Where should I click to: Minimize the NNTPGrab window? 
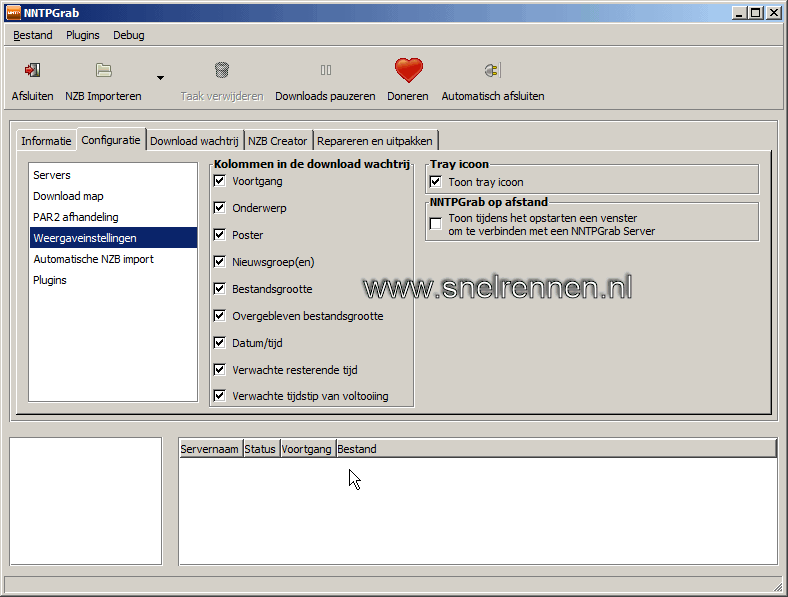(x=739, y=13)
